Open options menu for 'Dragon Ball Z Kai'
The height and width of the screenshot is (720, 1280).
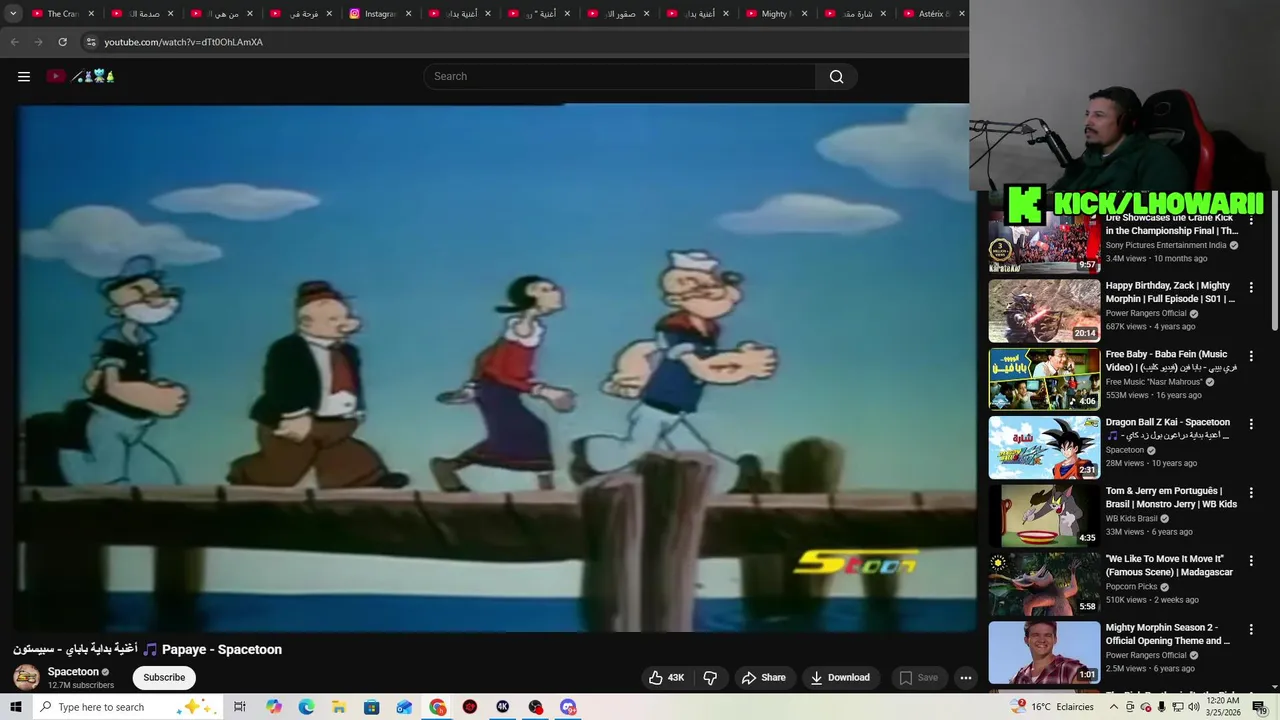pos(1251,424)
